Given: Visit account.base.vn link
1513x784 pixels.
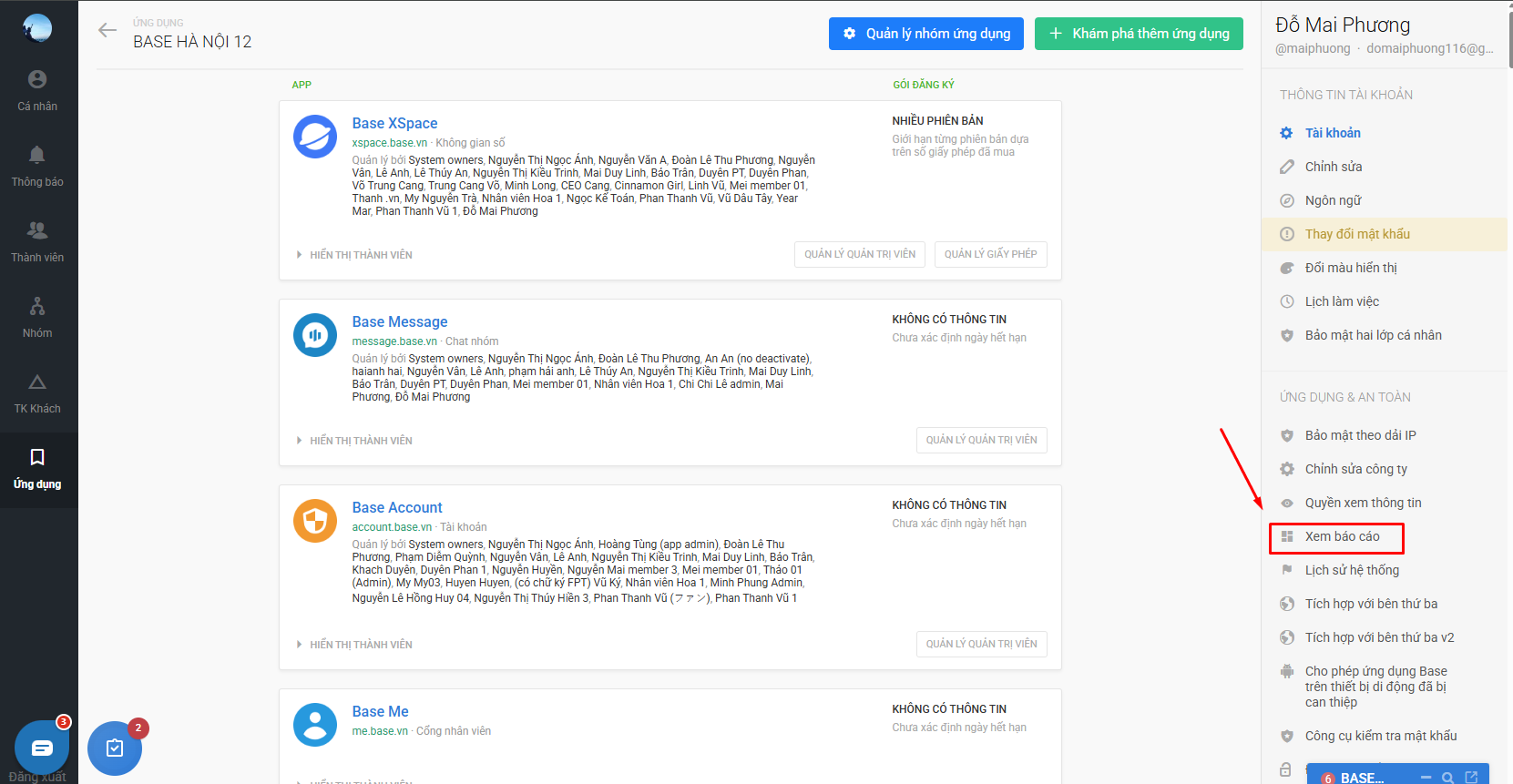Looking at the screenshot, I should 392,527.
